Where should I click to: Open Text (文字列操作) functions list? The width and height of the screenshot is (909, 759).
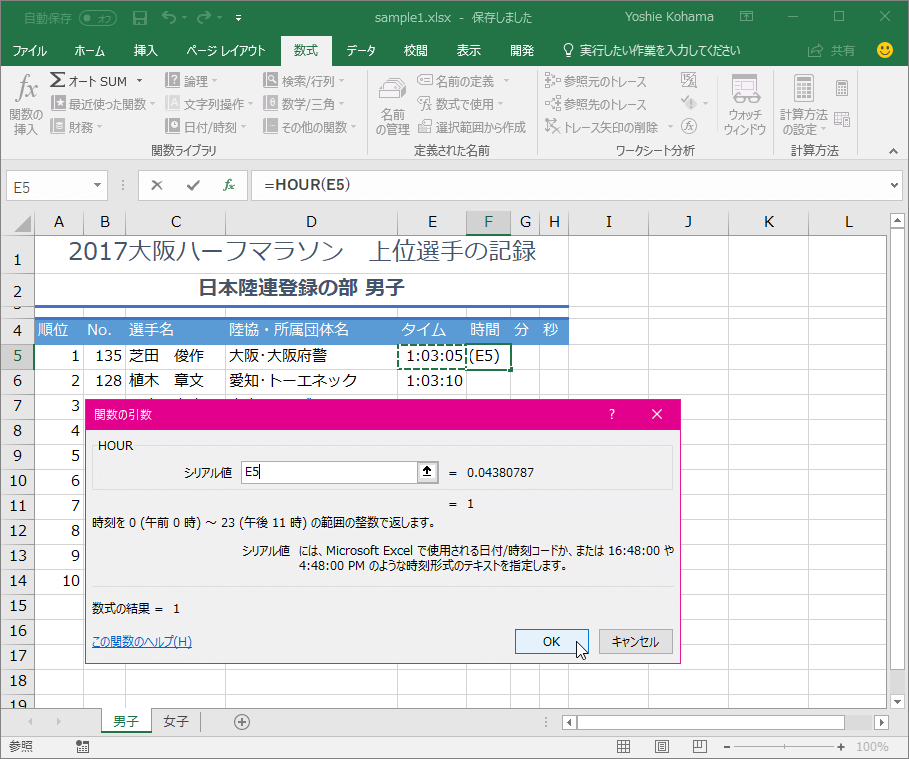click(209, 104)
